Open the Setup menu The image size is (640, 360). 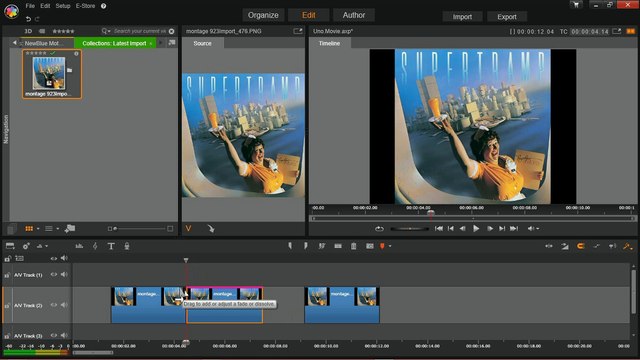pos(63,6)
